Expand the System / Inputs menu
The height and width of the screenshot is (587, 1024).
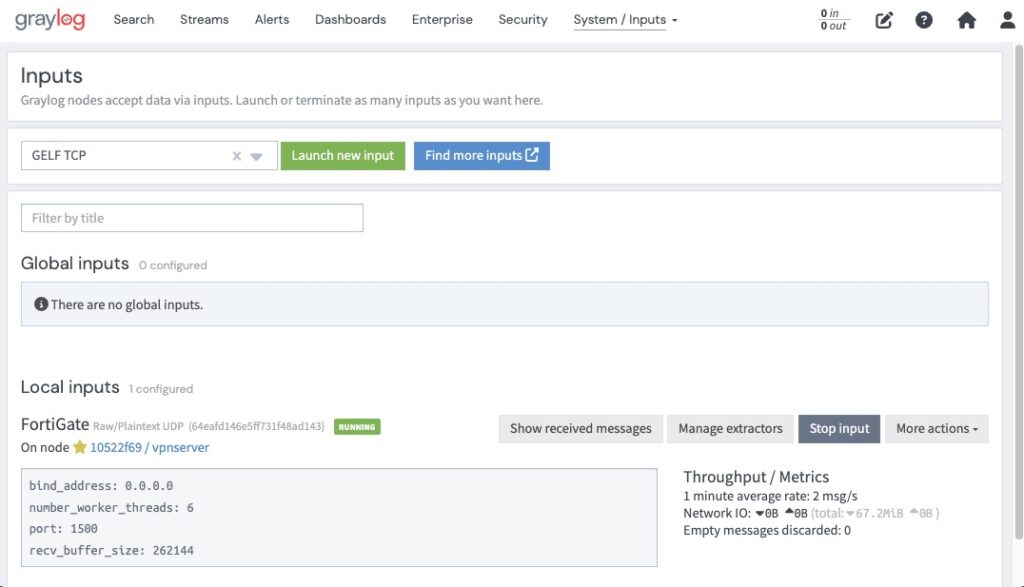click(x=625, y=20)
